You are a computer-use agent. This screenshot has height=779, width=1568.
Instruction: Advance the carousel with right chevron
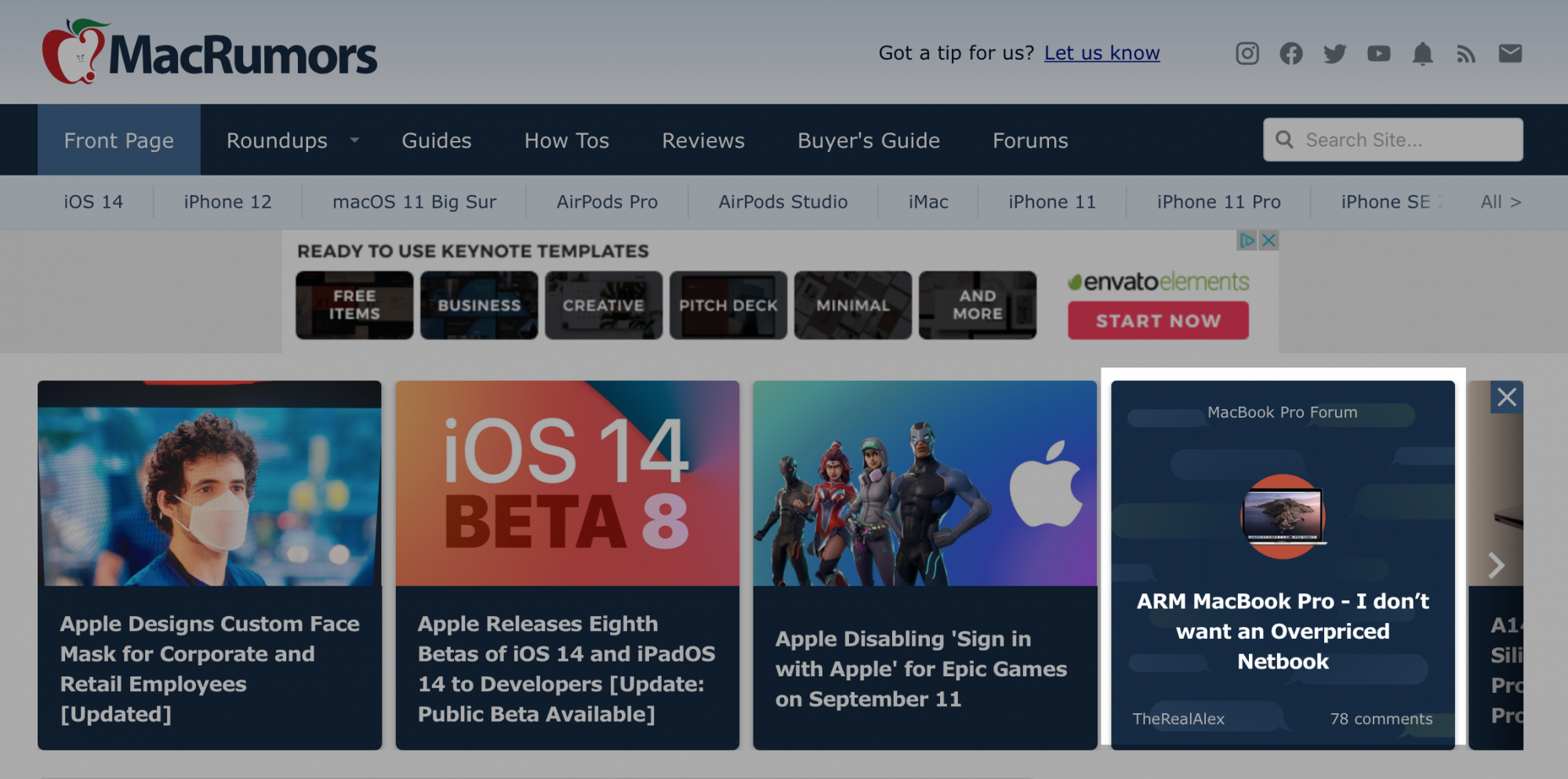coord(1496,565)
